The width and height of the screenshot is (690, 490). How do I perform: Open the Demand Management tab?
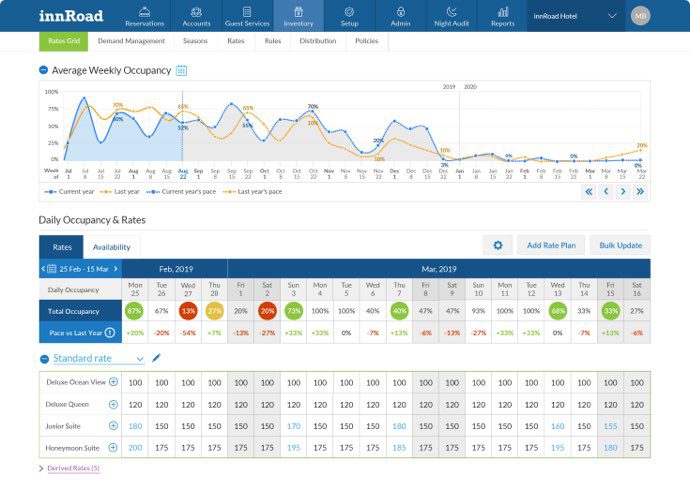pyautogui.click(x=131, y=41)
